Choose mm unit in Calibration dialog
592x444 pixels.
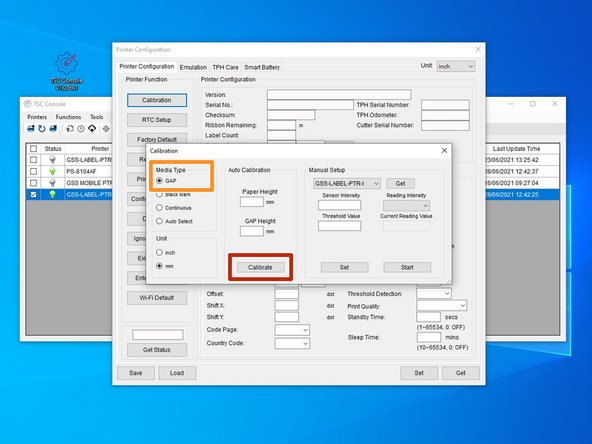click(159, 266)
